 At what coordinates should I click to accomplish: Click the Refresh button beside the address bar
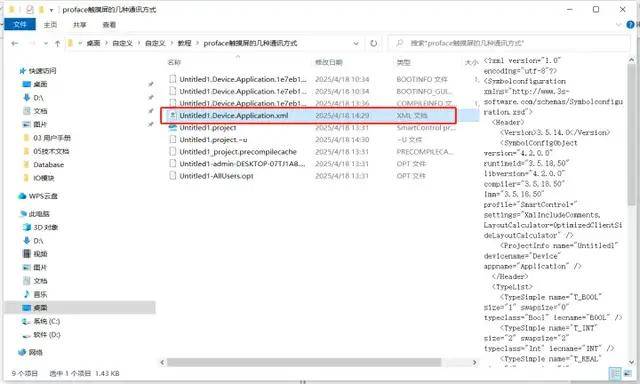(373, 43)
